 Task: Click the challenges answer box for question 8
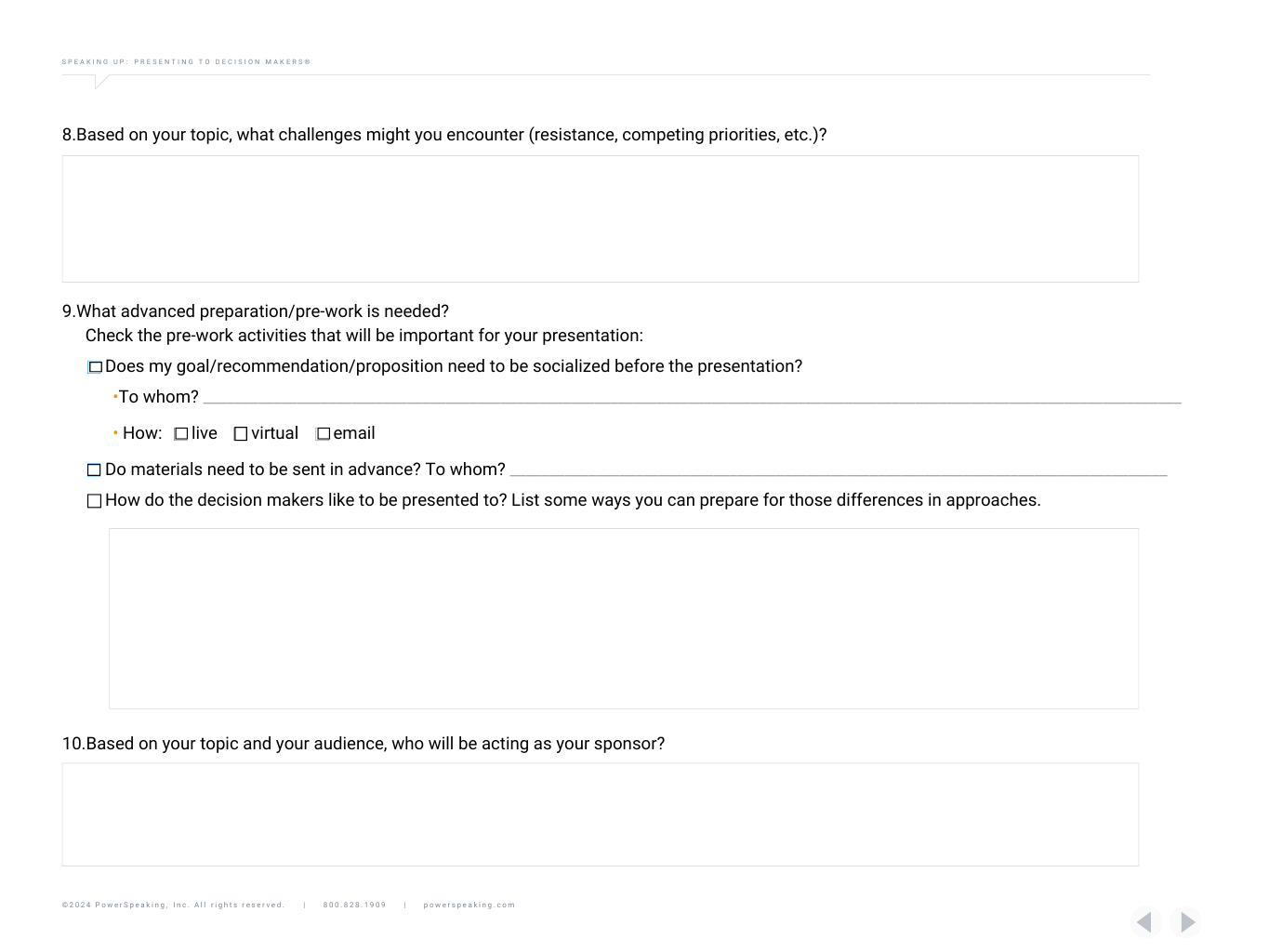[600, 218]
